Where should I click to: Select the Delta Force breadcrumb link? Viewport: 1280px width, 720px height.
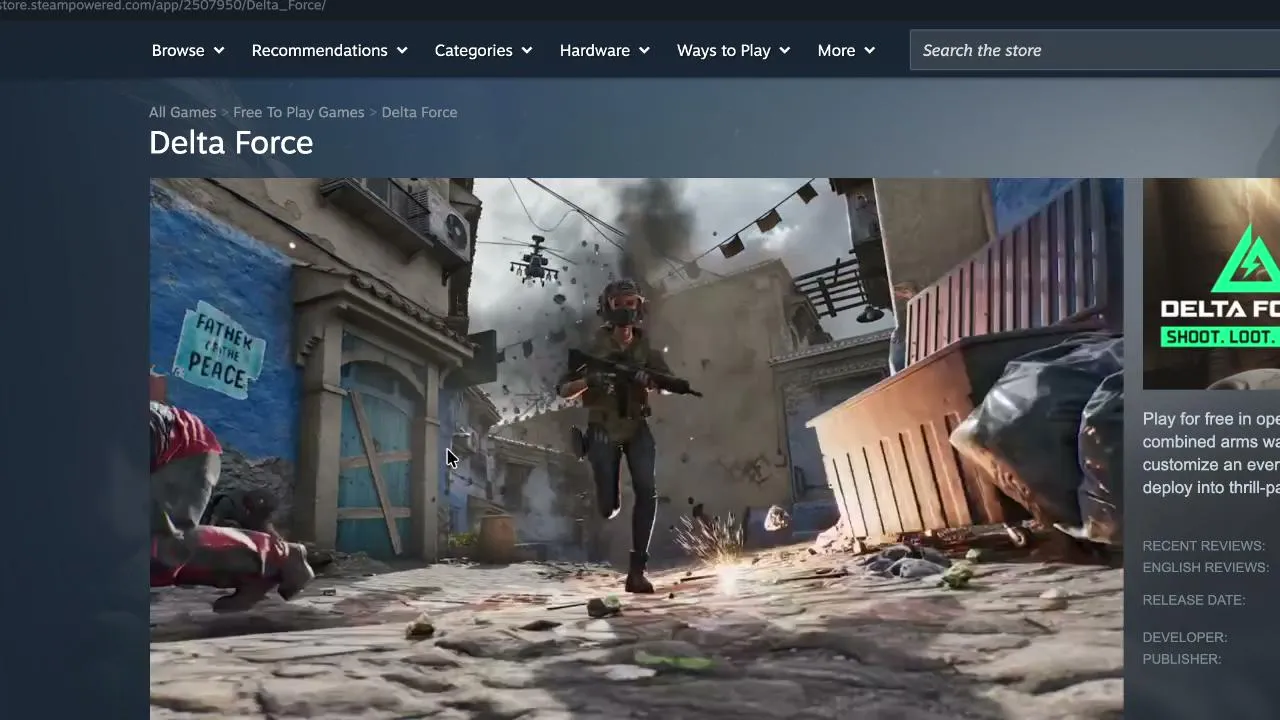[x=419, y=112]
